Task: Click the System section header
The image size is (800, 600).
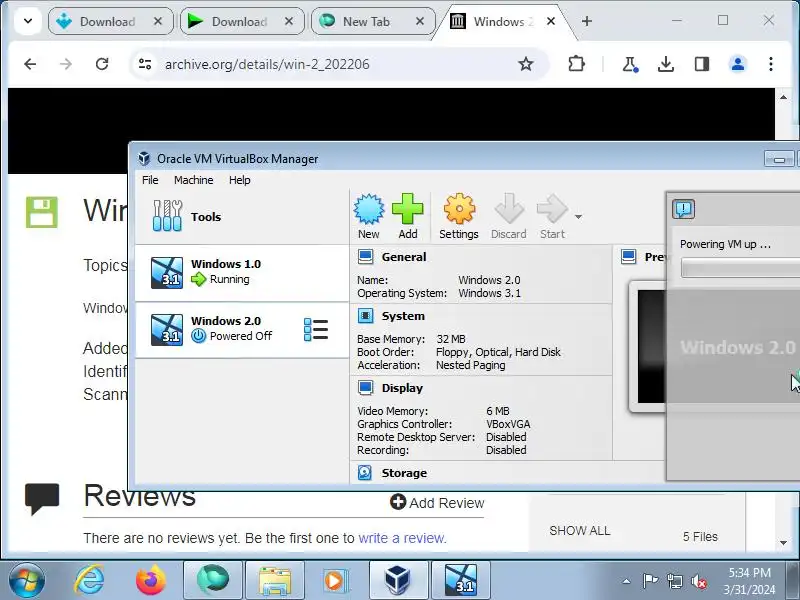Action: (403, 316)
